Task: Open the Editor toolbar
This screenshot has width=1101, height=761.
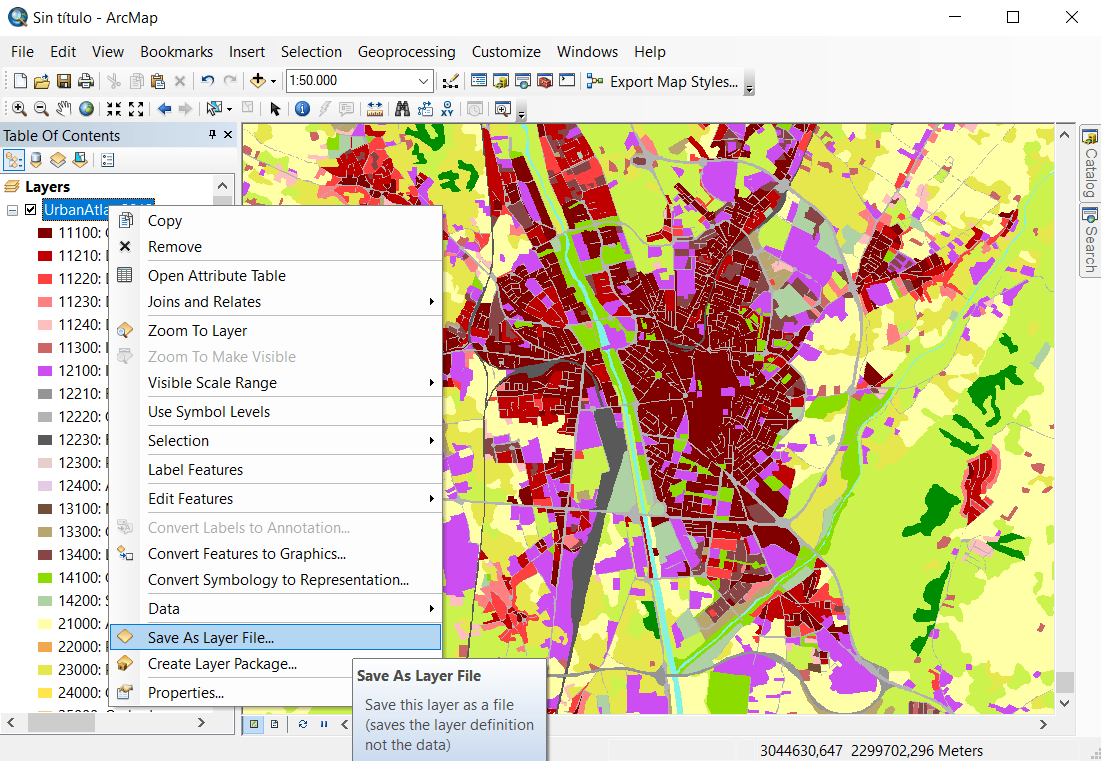Action: [450, 81]
